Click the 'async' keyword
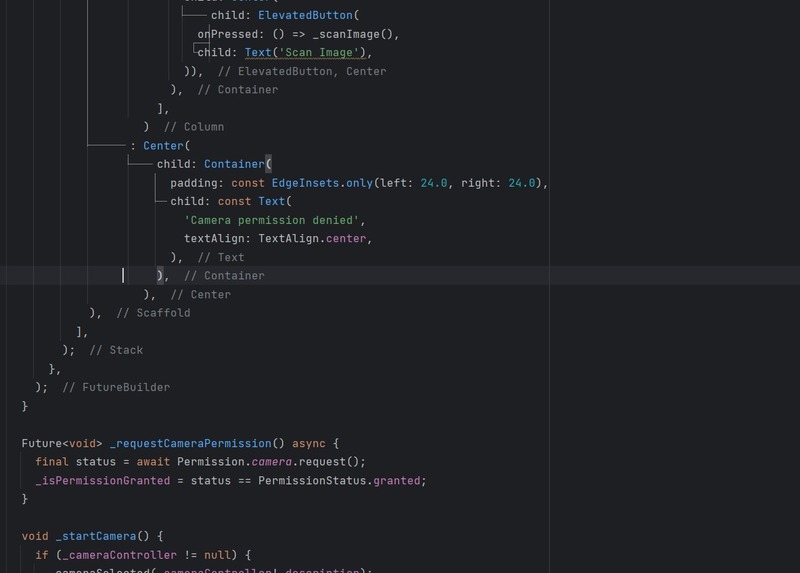Screen dimensions: 800x573 click(309, 443)
